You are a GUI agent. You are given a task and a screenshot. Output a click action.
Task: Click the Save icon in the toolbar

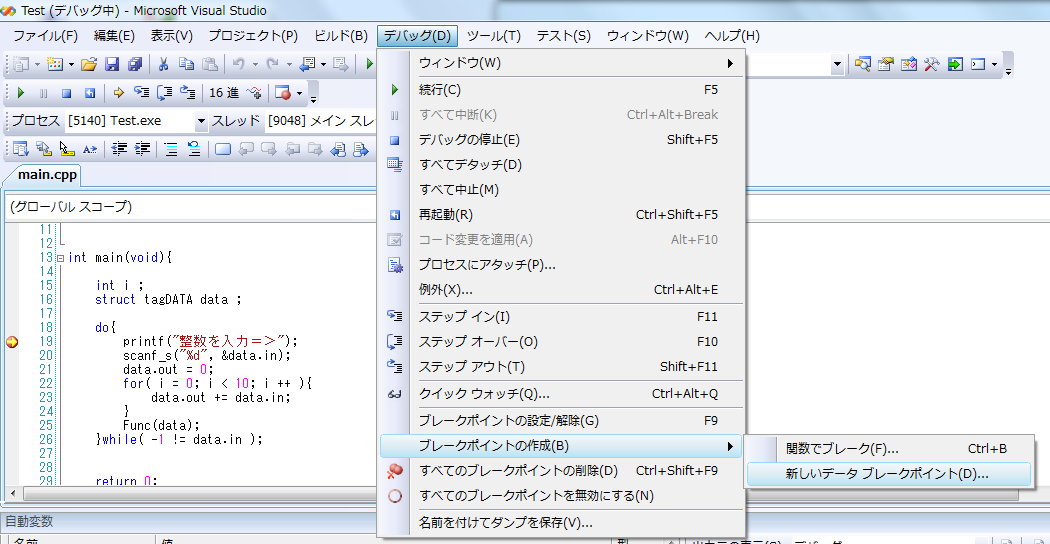[112, 64]
